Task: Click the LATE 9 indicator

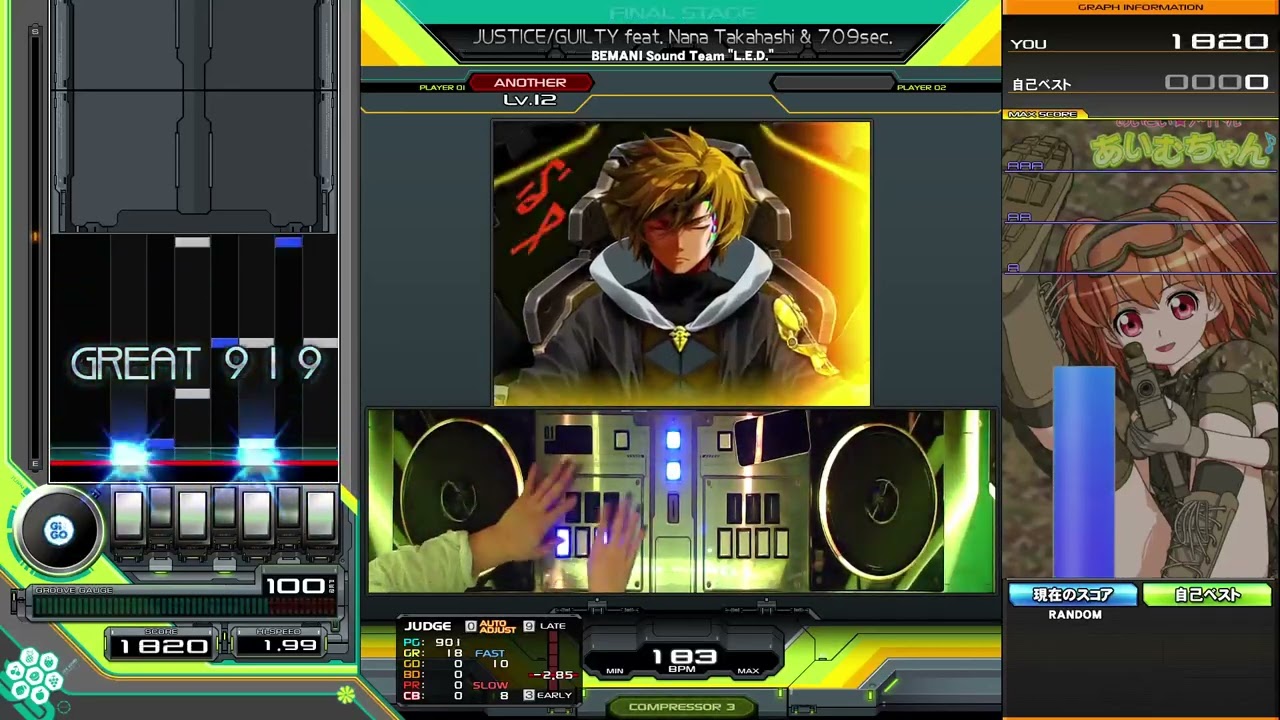Action: tap(545, 626)
